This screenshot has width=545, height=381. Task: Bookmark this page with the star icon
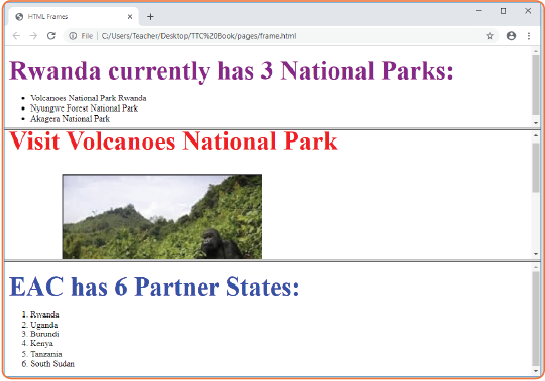490,36
